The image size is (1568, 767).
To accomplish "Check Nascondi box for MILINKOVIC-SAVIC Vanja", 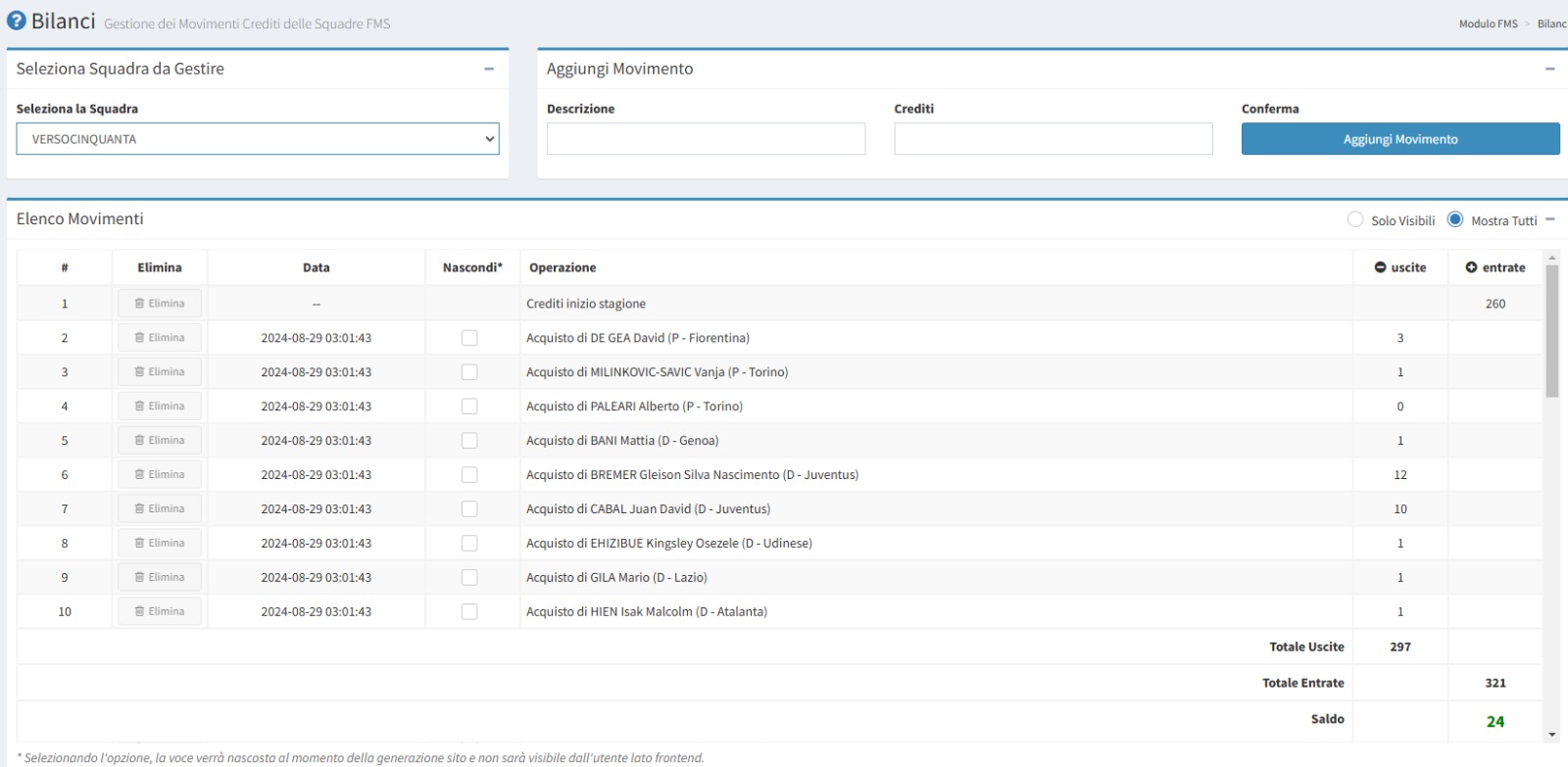I will coord(469,372).
